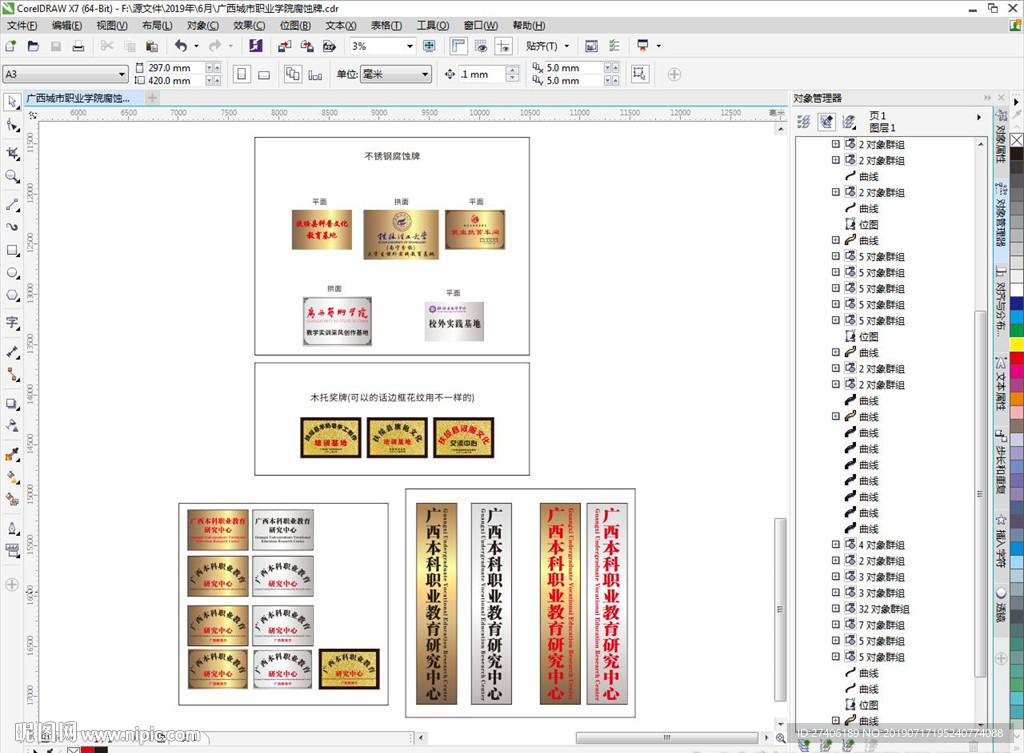
Task: Select the Rectangle tool
Action: [x=13, y=250]
